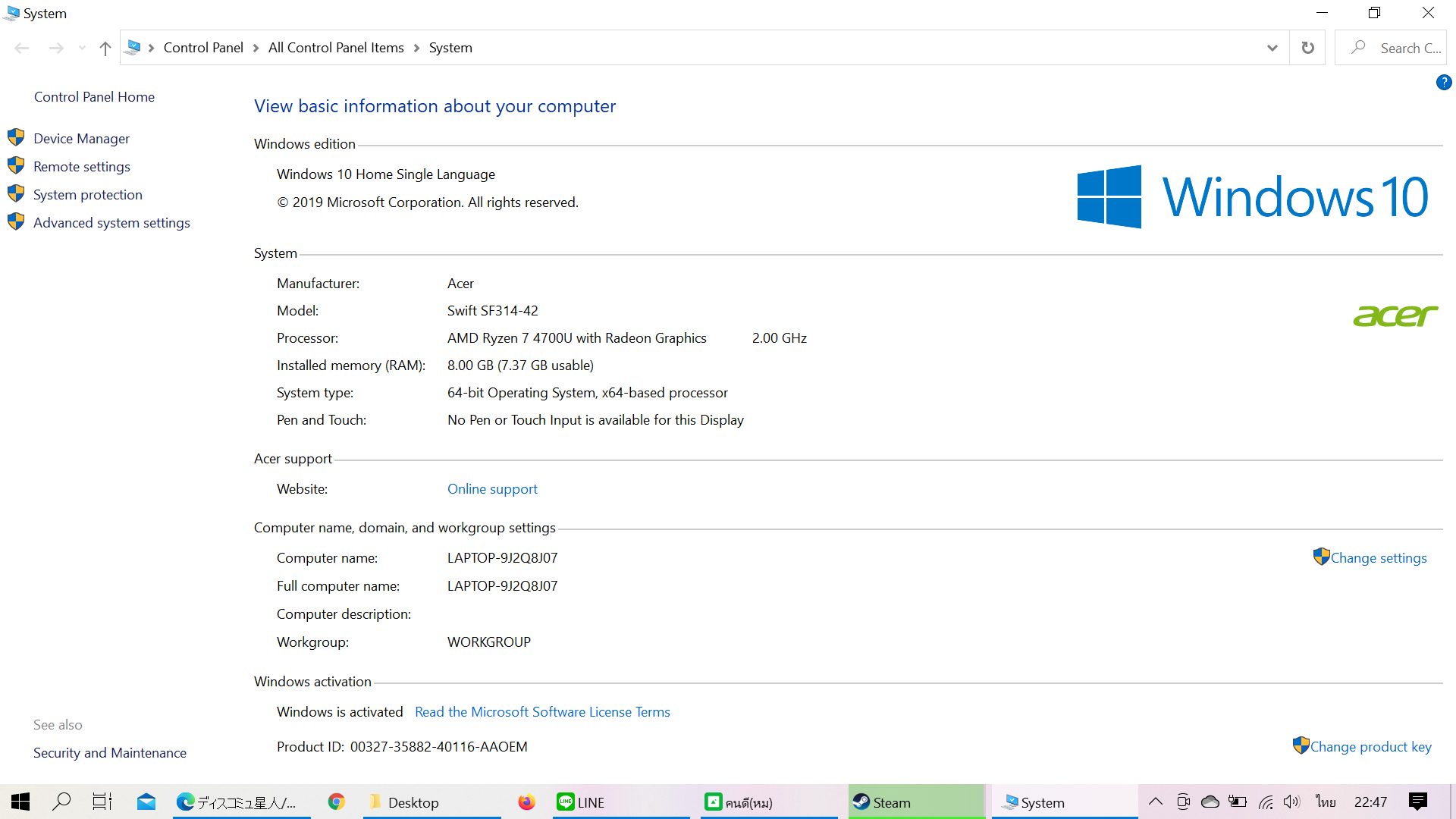
Task: Switch to the green LINE chat taskbar window
Action: [769, 802]
